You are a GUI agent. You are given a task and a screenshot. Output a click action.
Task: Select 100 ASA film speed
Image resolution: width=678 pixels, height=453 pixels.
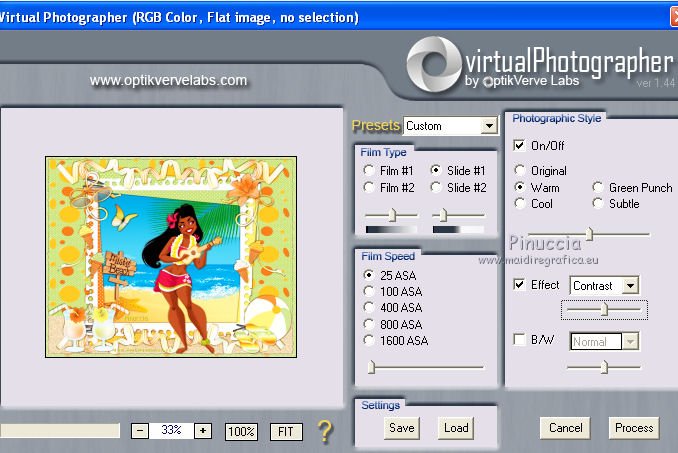(369, 291)
